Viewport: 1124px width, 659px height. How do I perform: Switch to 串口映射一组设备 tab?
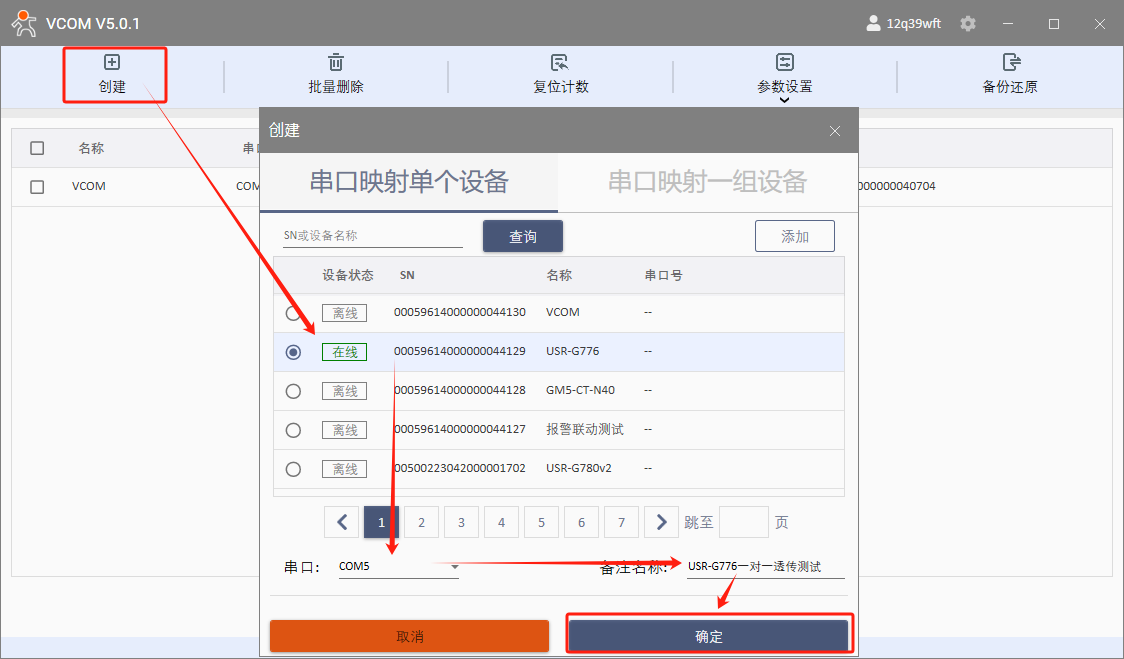pos(707,182)
